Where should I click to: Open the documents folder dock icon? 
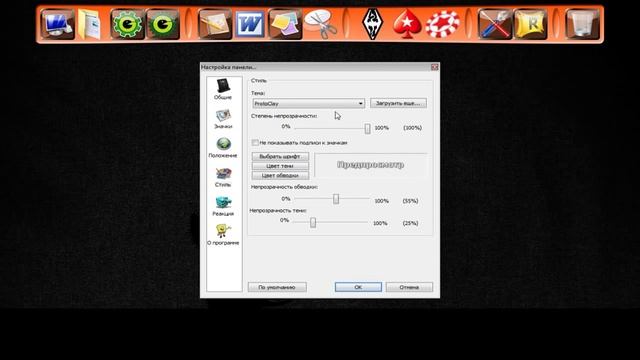coord(89,24)
